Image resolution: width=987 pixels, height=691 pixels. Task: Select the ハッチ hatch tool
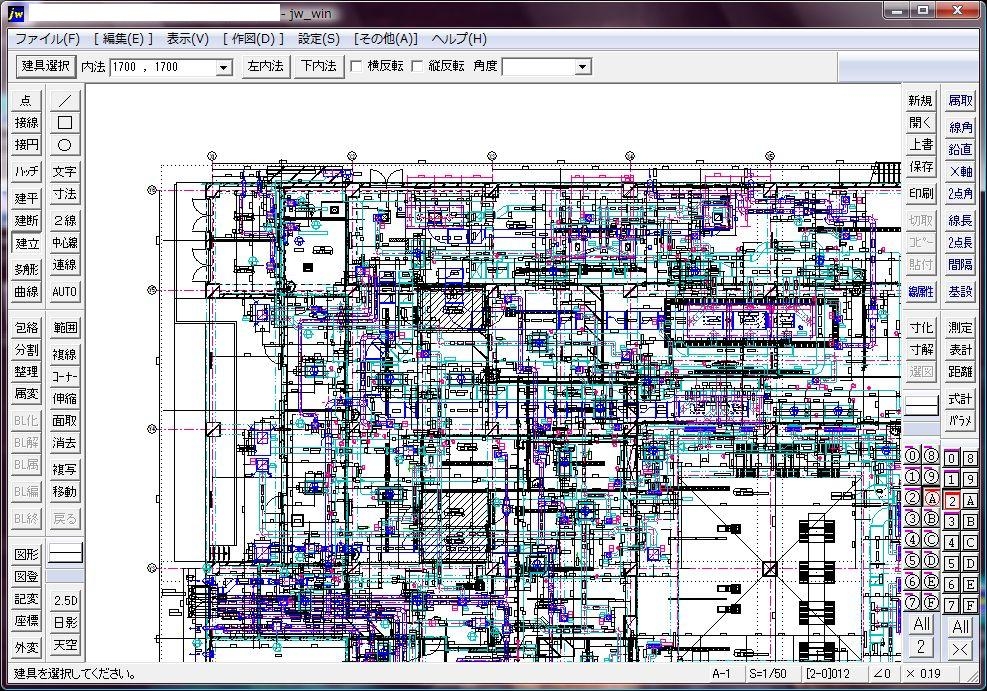(26, 172)
